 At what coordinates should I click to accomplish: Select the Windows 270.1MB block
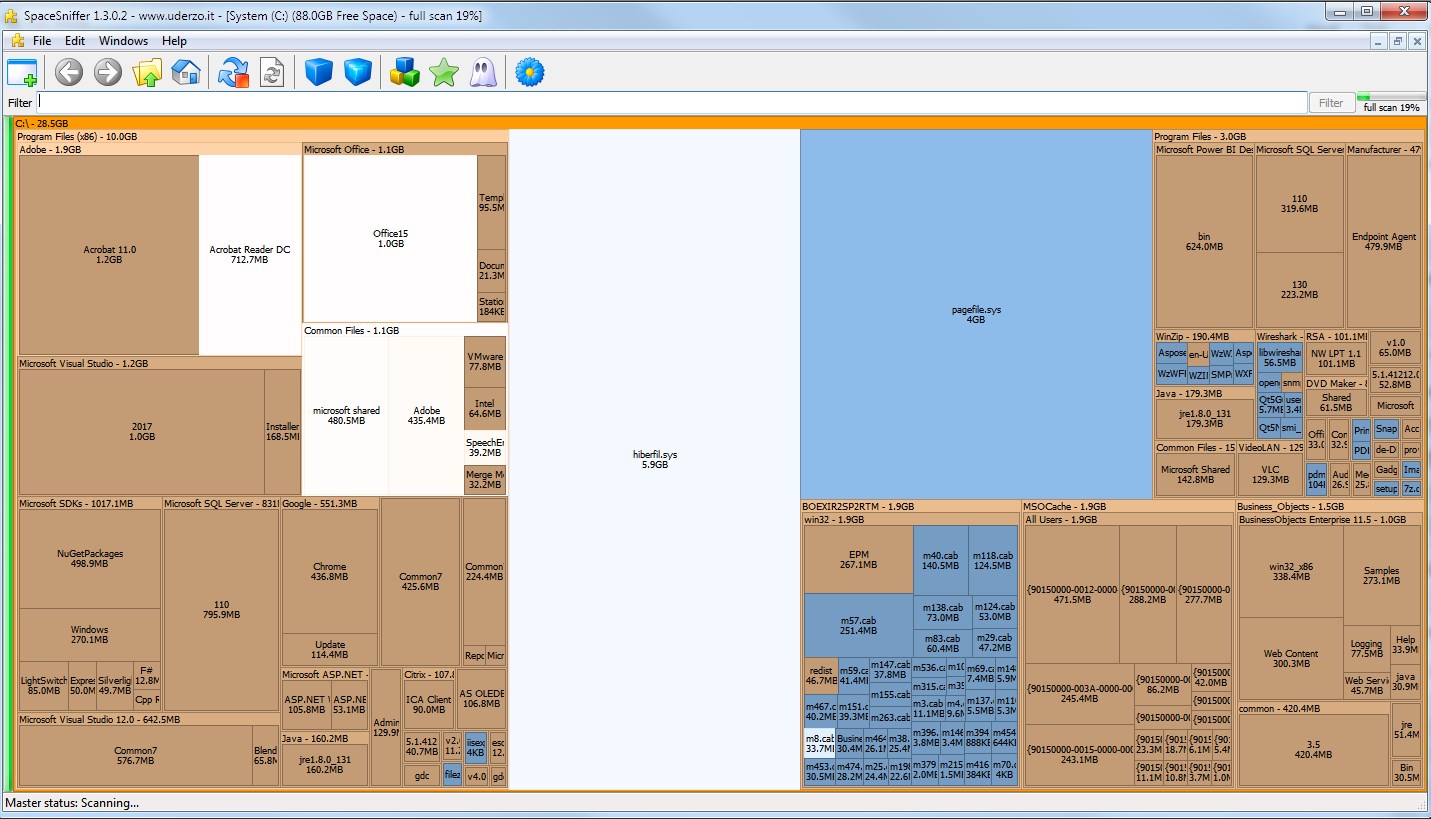click(90, 635)
